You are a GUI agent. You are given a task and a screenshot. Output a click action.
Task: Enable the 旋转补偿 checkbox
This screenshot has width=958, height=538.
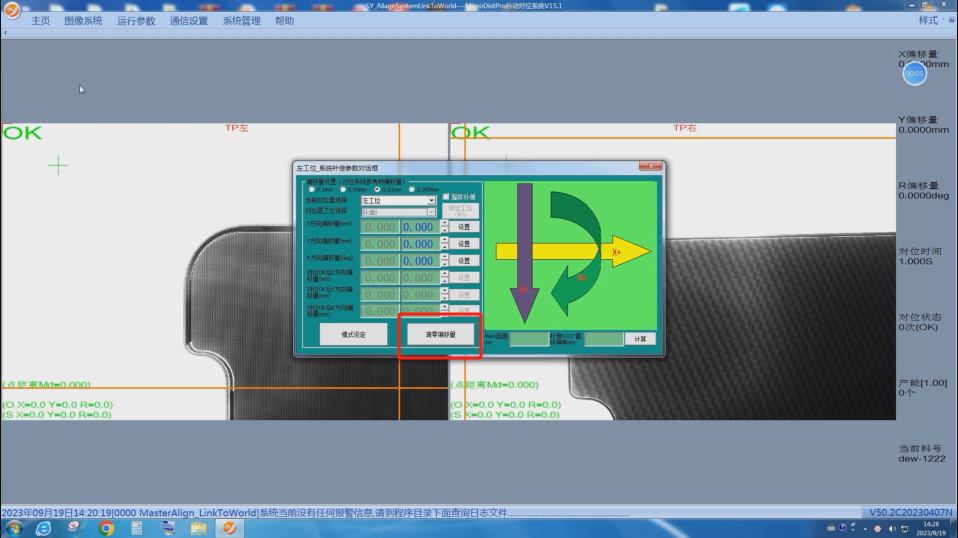pyautogui.click(x=446, y=197)
